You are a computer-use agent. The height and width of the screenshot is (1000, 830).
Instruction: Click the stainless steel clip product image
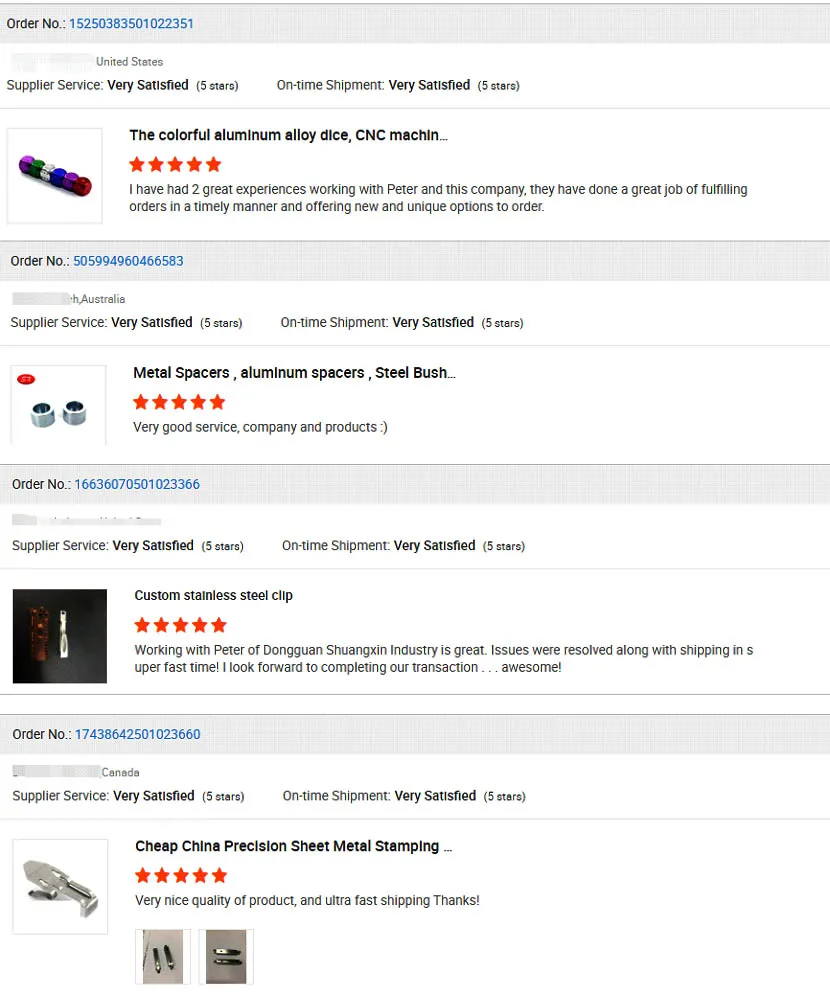[60, 636]
